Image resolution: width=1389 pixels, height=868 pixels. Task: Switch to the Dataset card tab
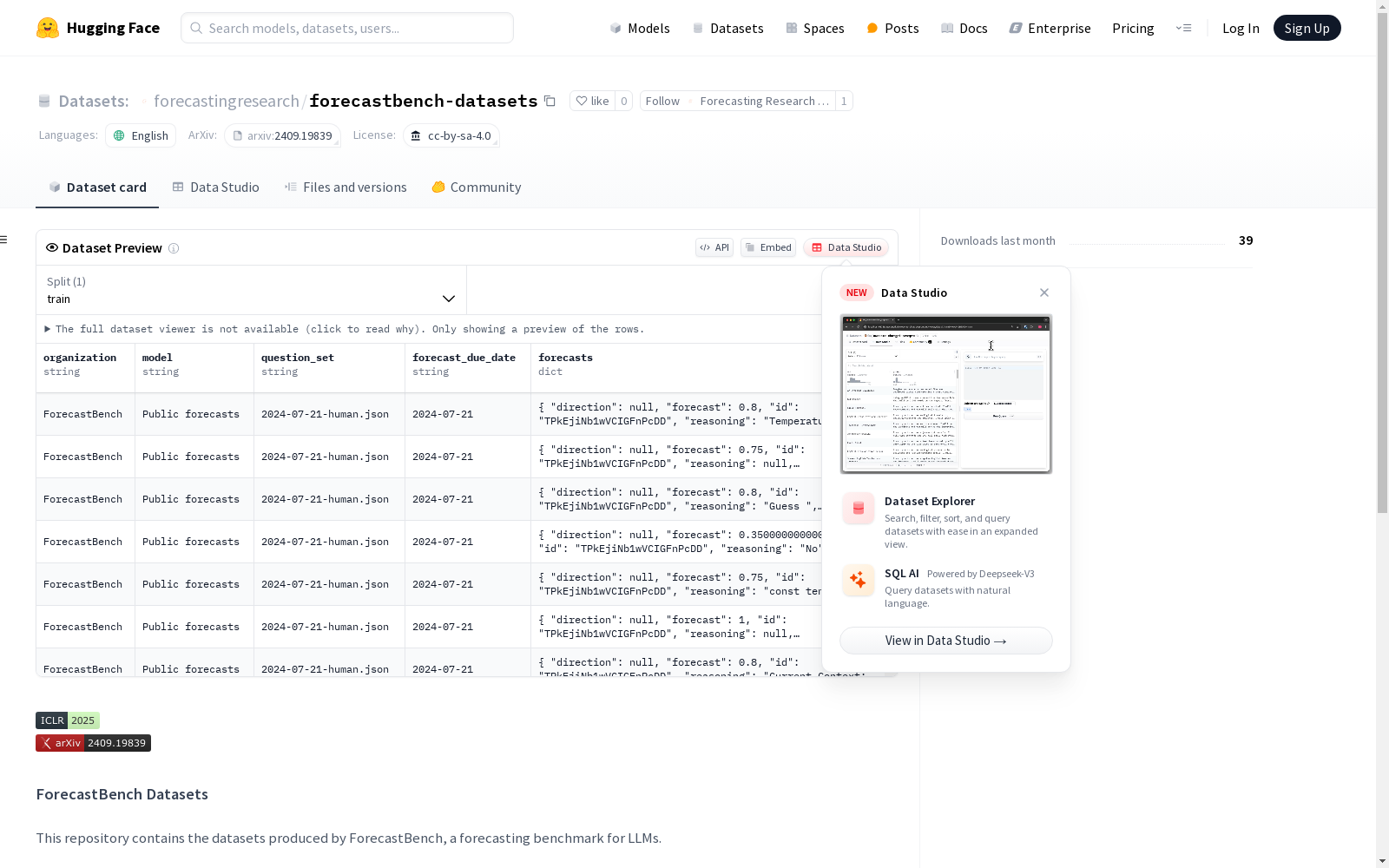[x=97, y=187]
